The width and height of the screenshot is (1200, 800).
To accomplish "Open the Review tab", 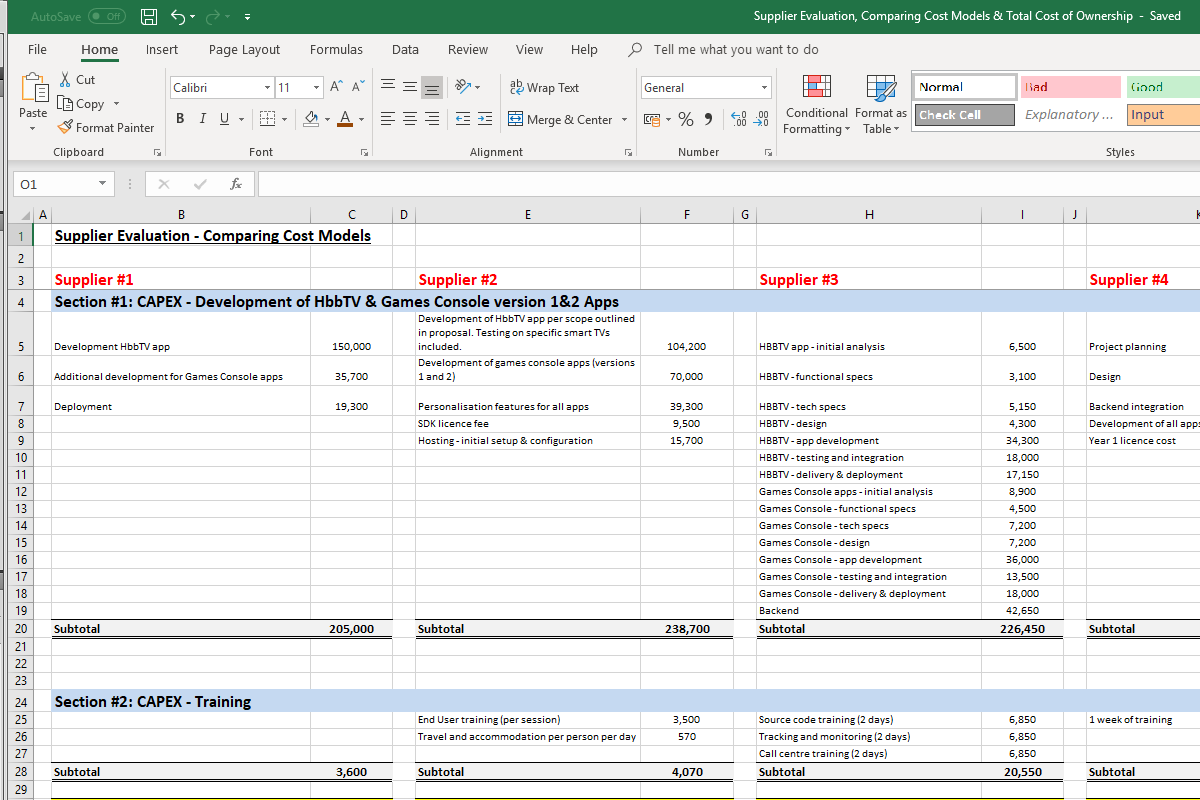I will click(468, 50).
